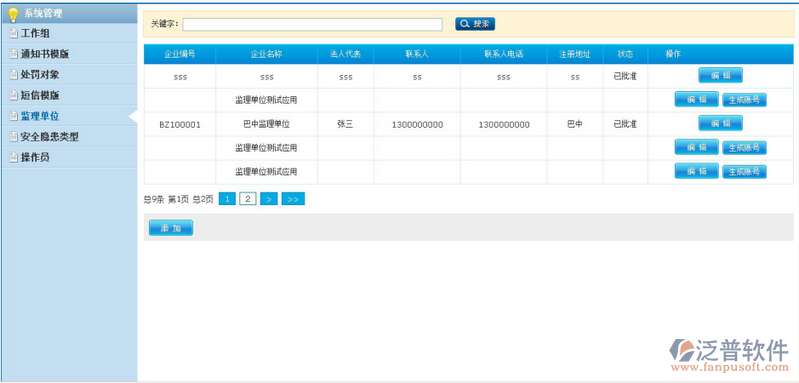Image resolution: width=799 pixels, height=383 pixels.
Task: Click the document icon beside 处罚对象
Action: point(14,75)
